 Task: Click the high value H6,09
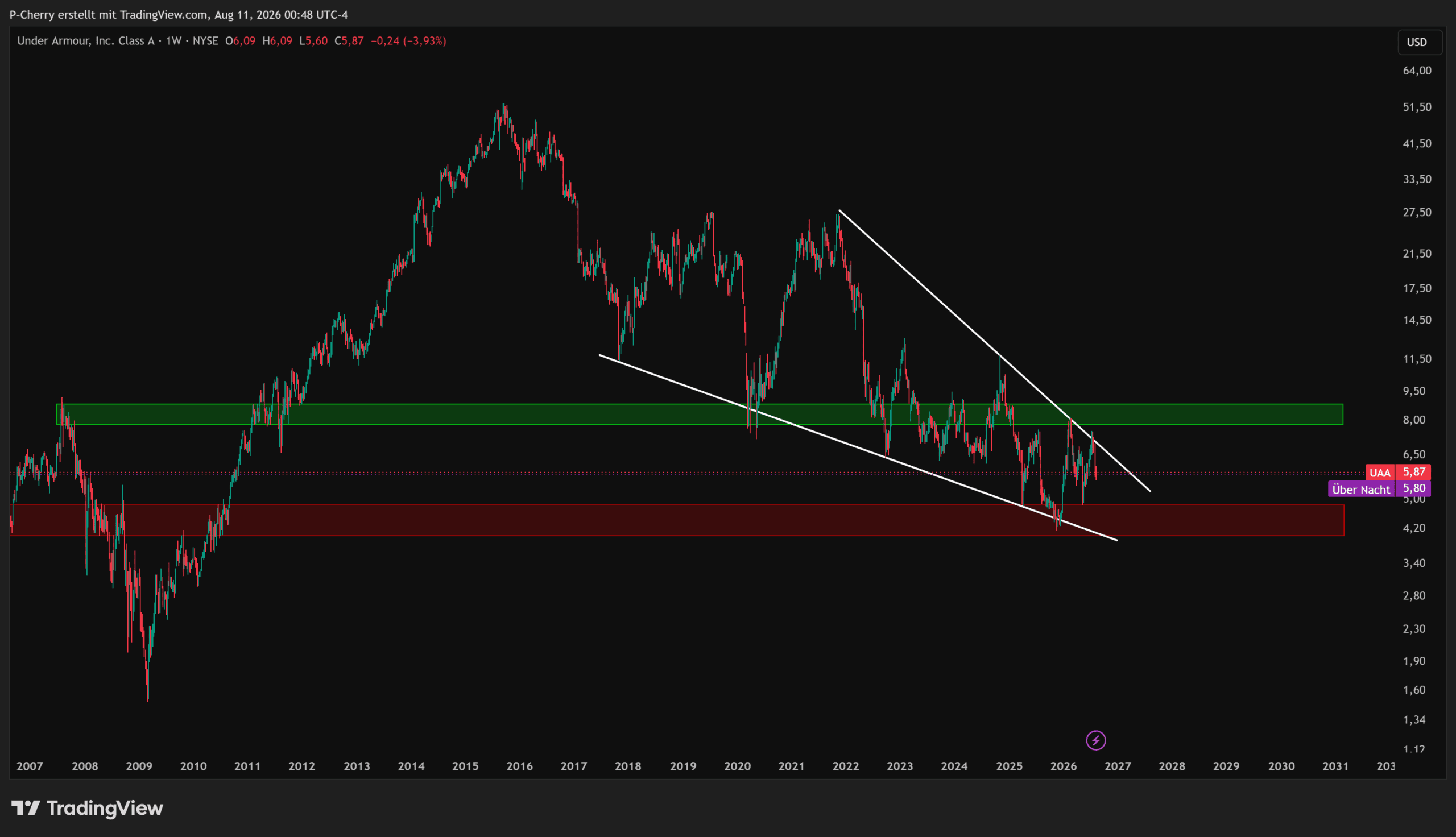click(x=277, y=41)
